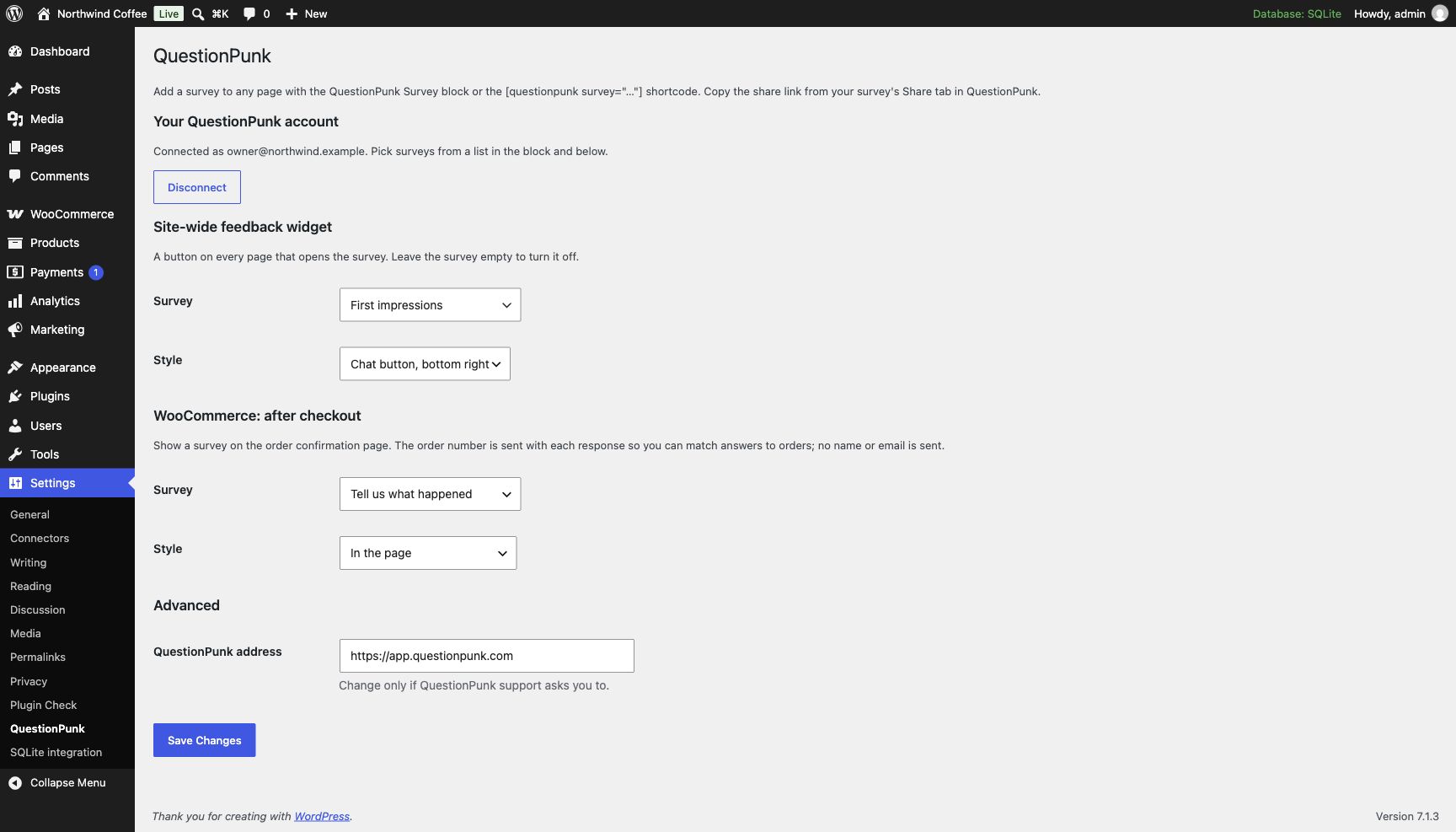Screen dimensions: 1456x832
Task: Open Plugin Check submenu item
Action: coord(43,705)
